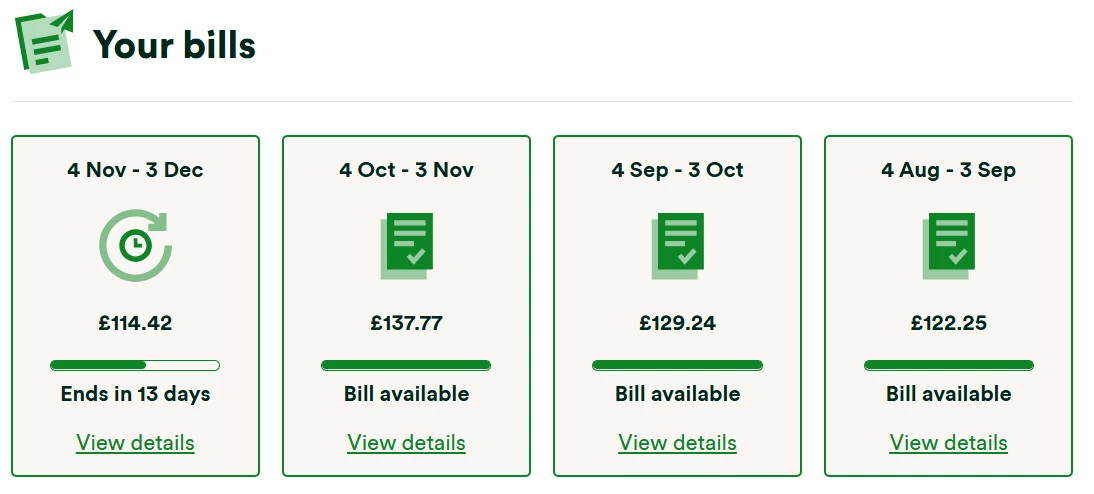Click the bill document icon for 4 Aug - 3 Sep
1094x494 pixels.
click(x=948, y=245)
